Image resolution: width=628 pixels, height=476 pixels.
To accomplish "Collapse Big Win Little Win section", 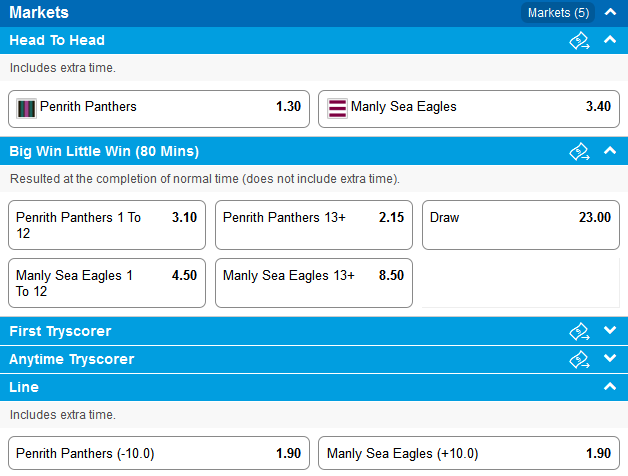I will pyautogui.click(x=610, y=151).
